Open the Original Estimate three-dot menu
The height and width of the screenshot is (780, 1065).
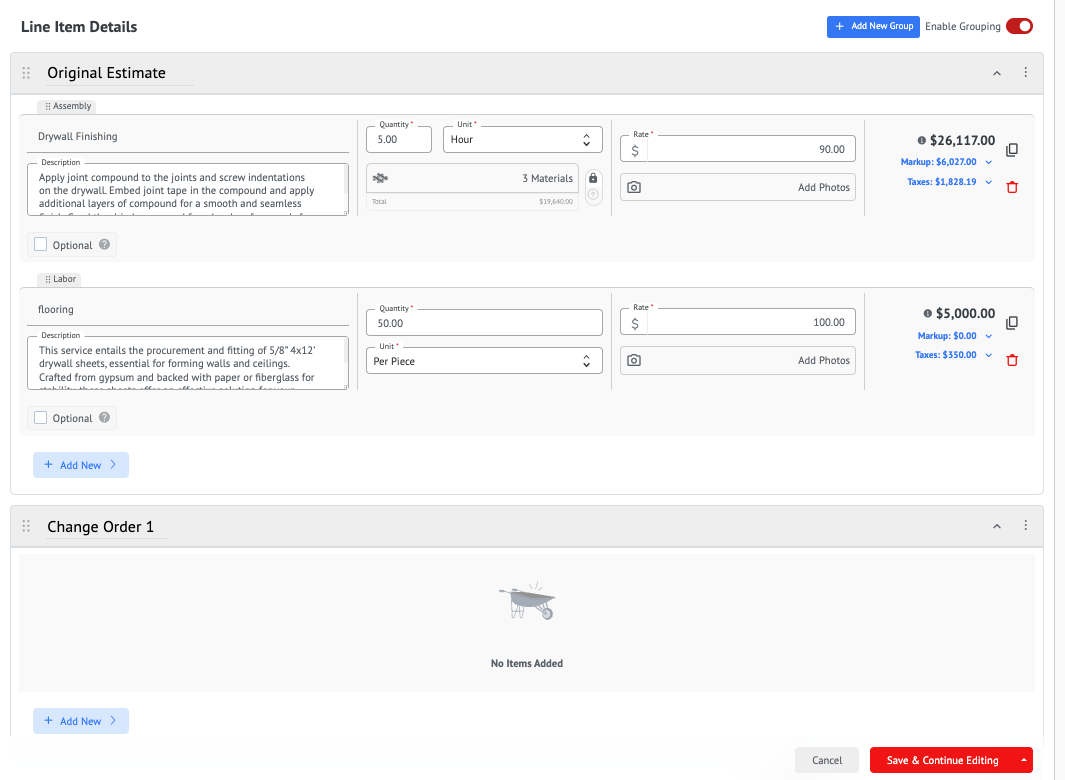tap(1026, 73)
